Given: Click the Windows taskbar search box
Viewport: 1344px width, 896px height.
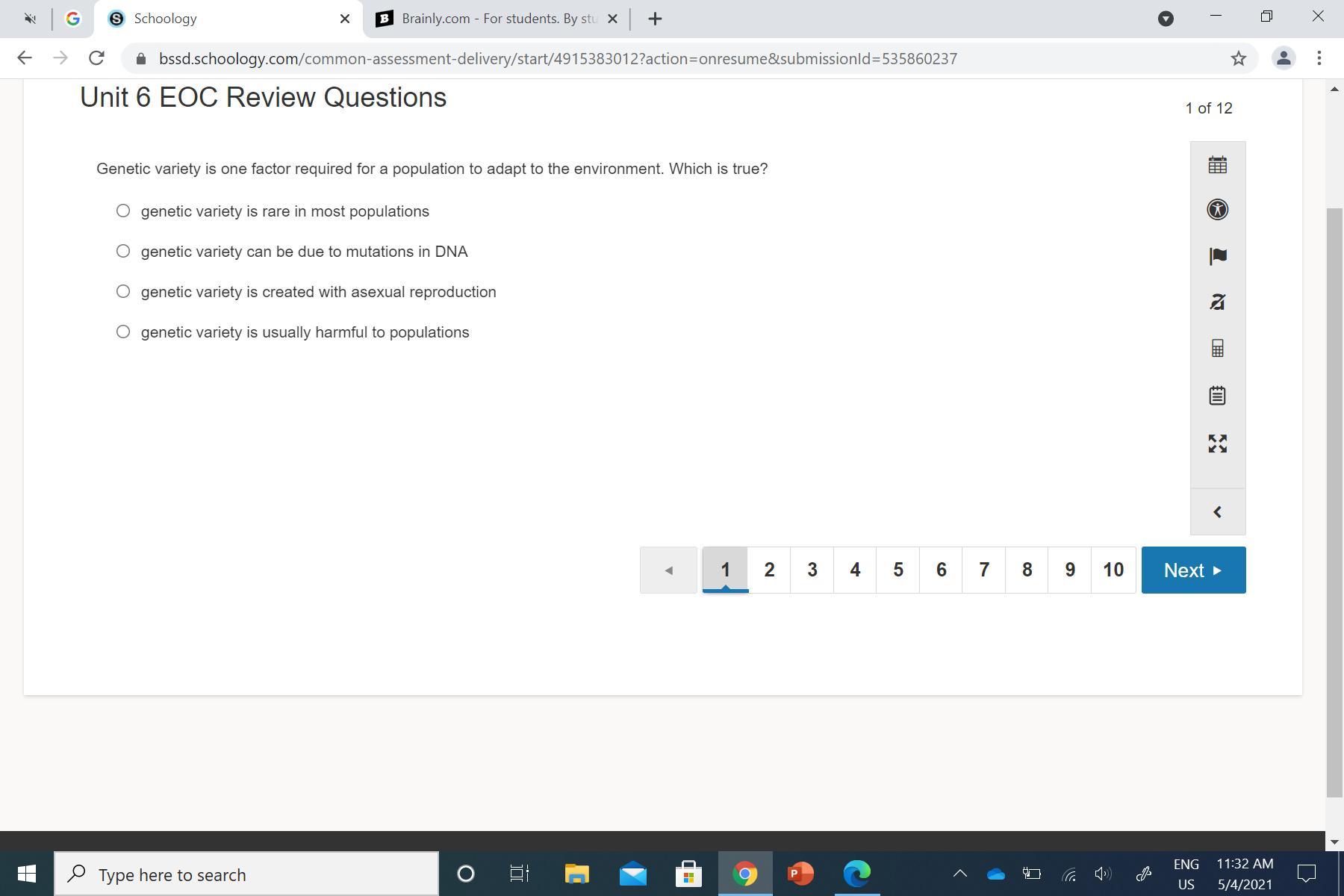Looking at the screenshot, I should pyautogui.click(x=246, y=874).
